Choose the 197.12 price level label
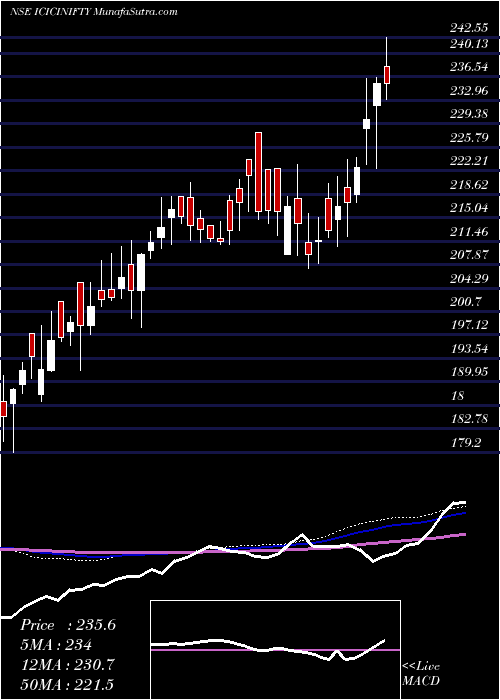The width and height of the screenshot is (500, 700). (x=469, y=325)
